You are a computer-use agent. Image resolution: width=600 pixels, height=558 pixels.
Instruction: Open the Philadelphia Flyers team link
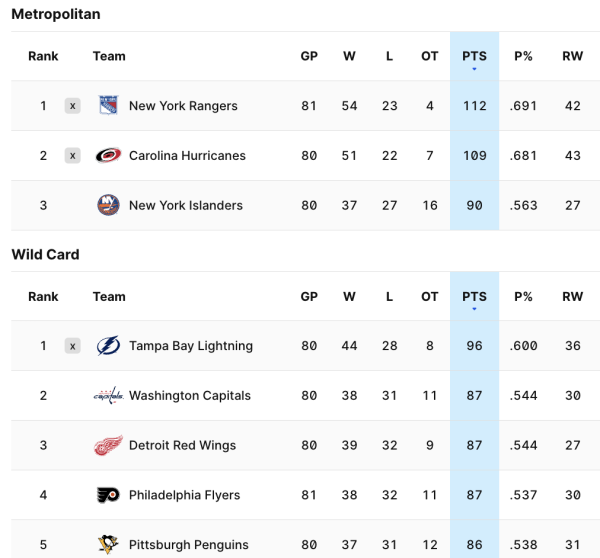185,495
